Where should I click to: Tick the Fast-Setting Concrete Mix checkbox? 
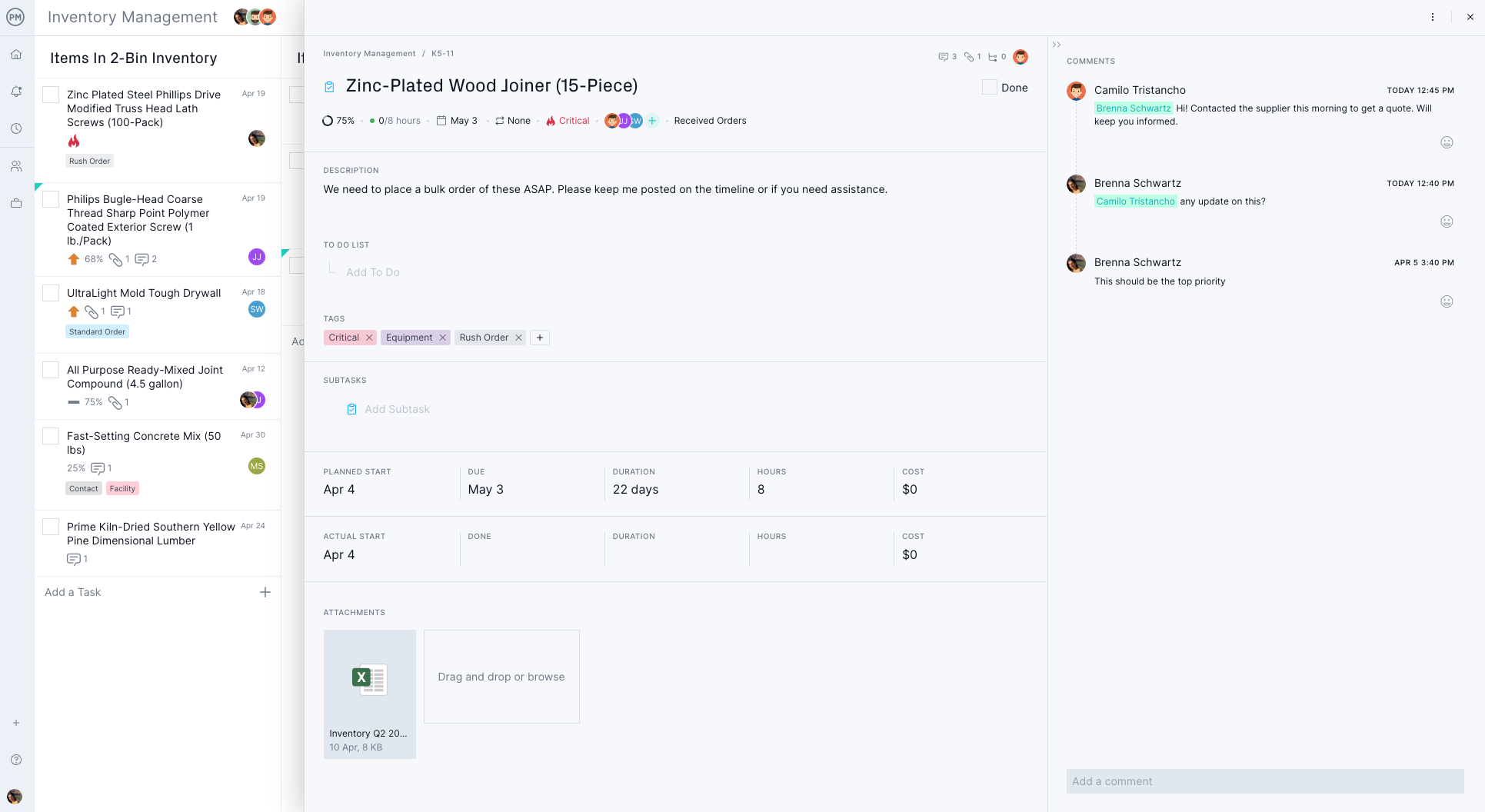51,436
